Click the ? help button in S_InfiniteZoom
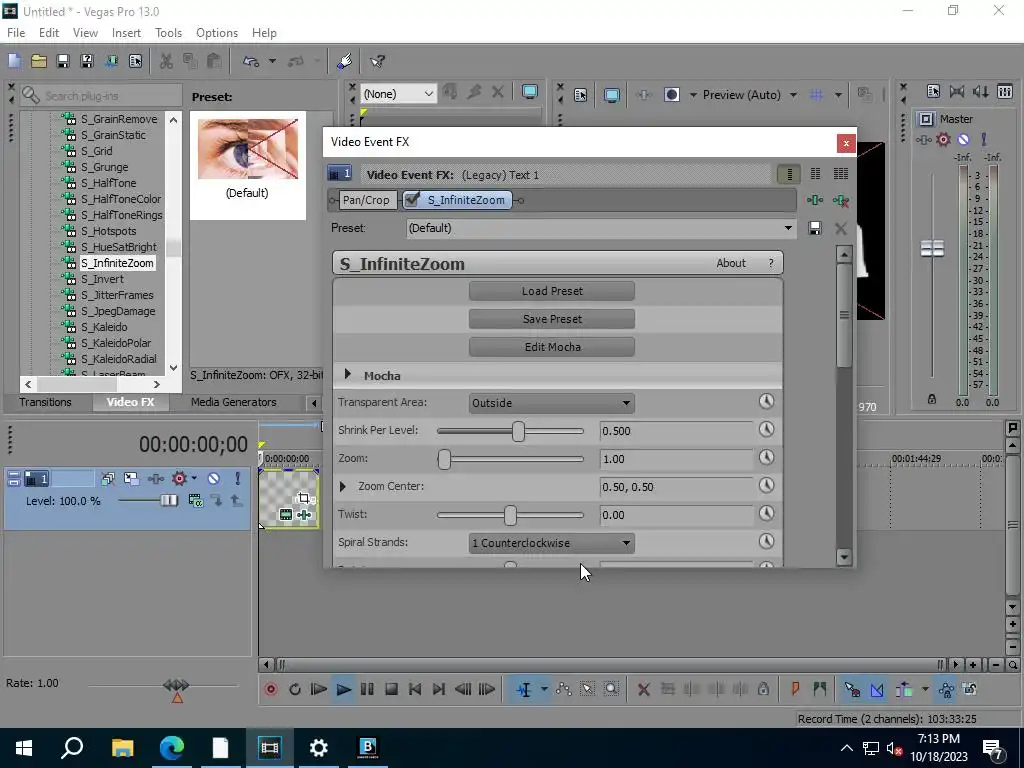This screenshot has width=1024, height=768. [771, 263]
